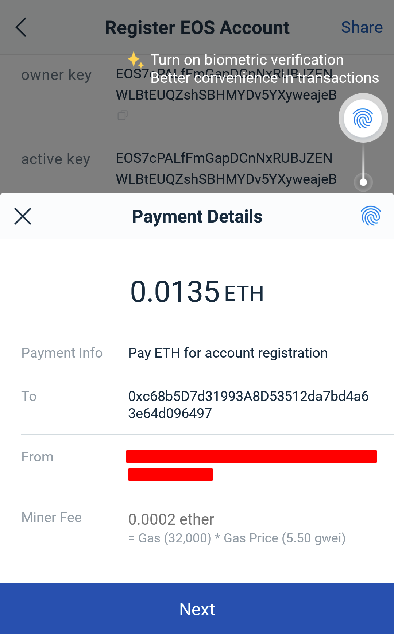
Task: Tap the highlighted fingerprint circle in the tooltip
Action: [x=363, y=118]
